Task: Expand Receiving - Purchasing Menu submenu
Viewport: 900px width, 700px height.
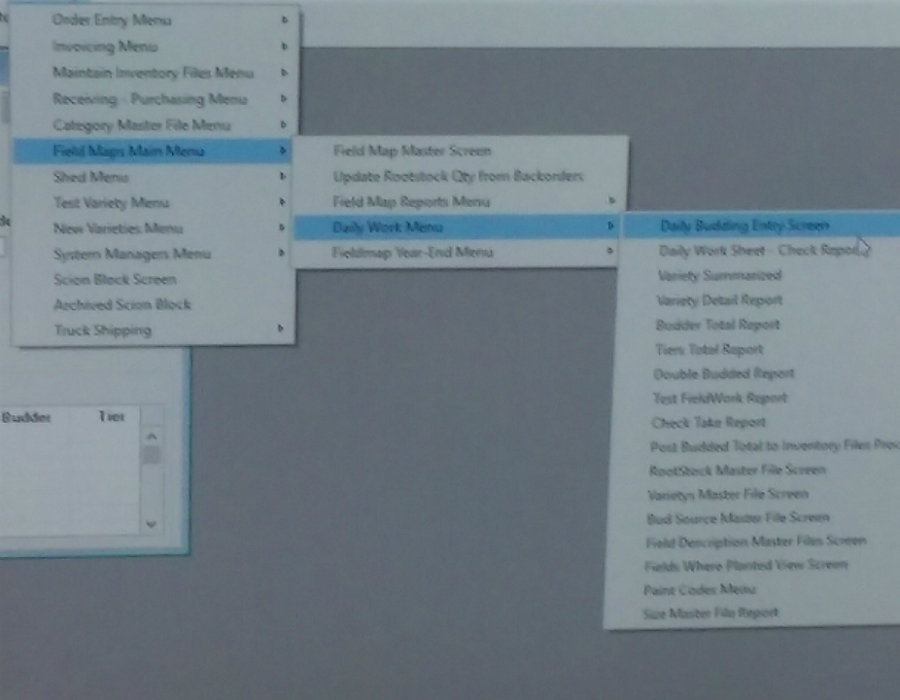Action: coord(149,99)
